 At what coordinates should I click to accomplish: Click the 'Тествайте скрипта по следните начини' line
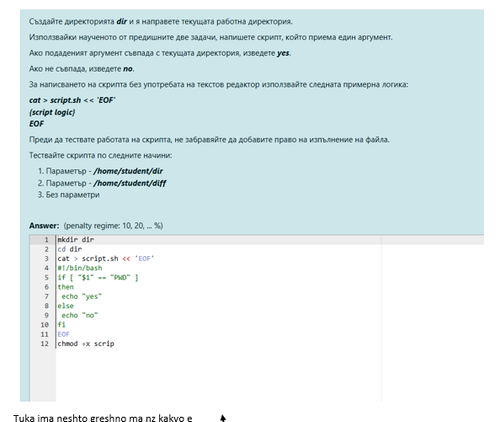(101, 155)
